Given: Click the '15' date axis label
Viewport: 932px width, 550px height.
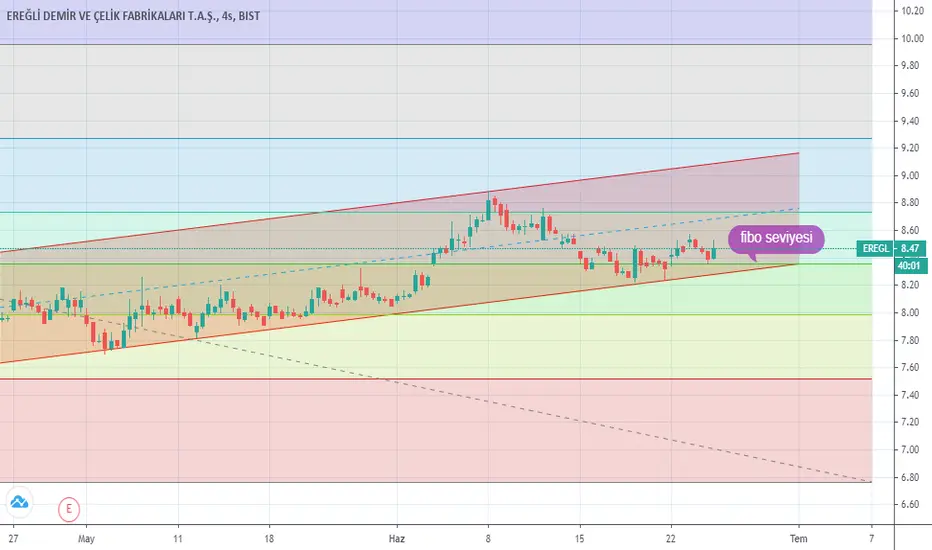Looking at the screenshot, I should (x=580, y=539).
